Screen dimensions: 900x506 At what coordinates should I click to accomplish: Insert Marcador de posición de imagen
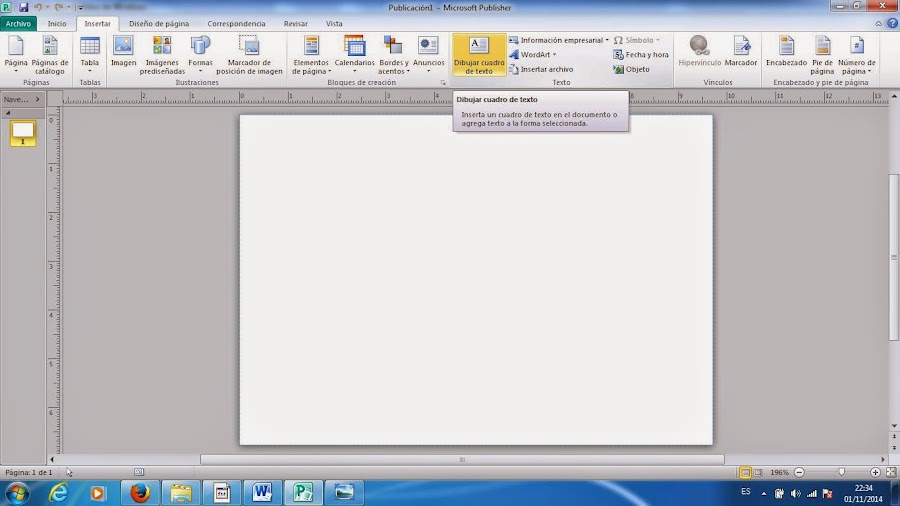[x=249, y=54]
